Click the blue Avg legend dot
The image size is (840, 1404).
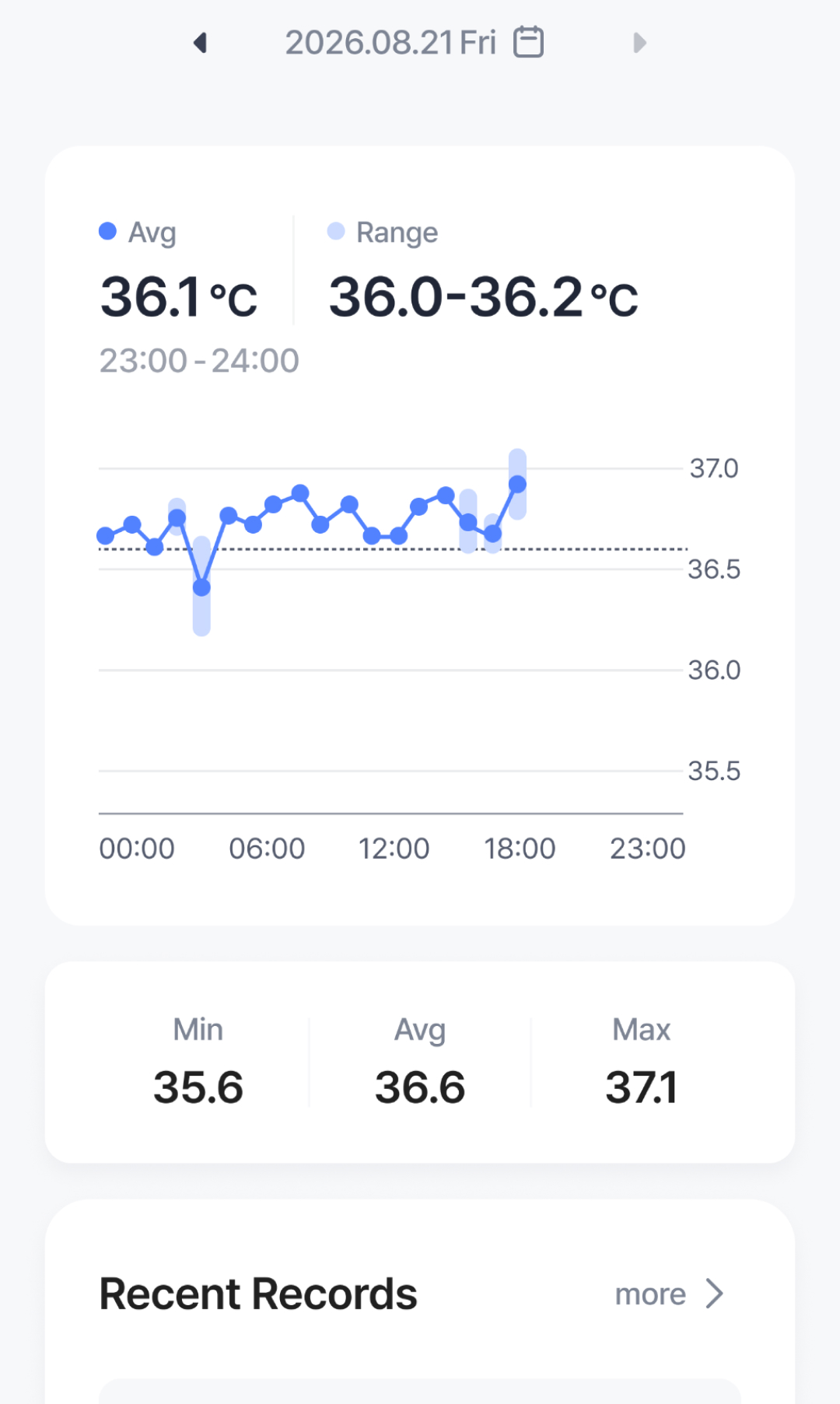tap(108, 231)
